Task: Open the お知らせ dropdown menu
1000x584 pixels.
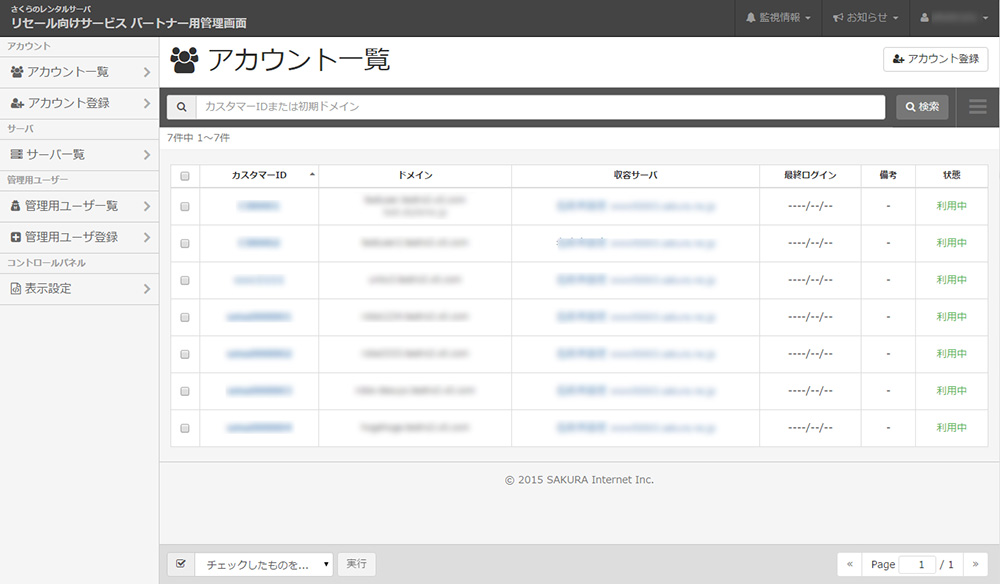Action: [x=865, y=18]
